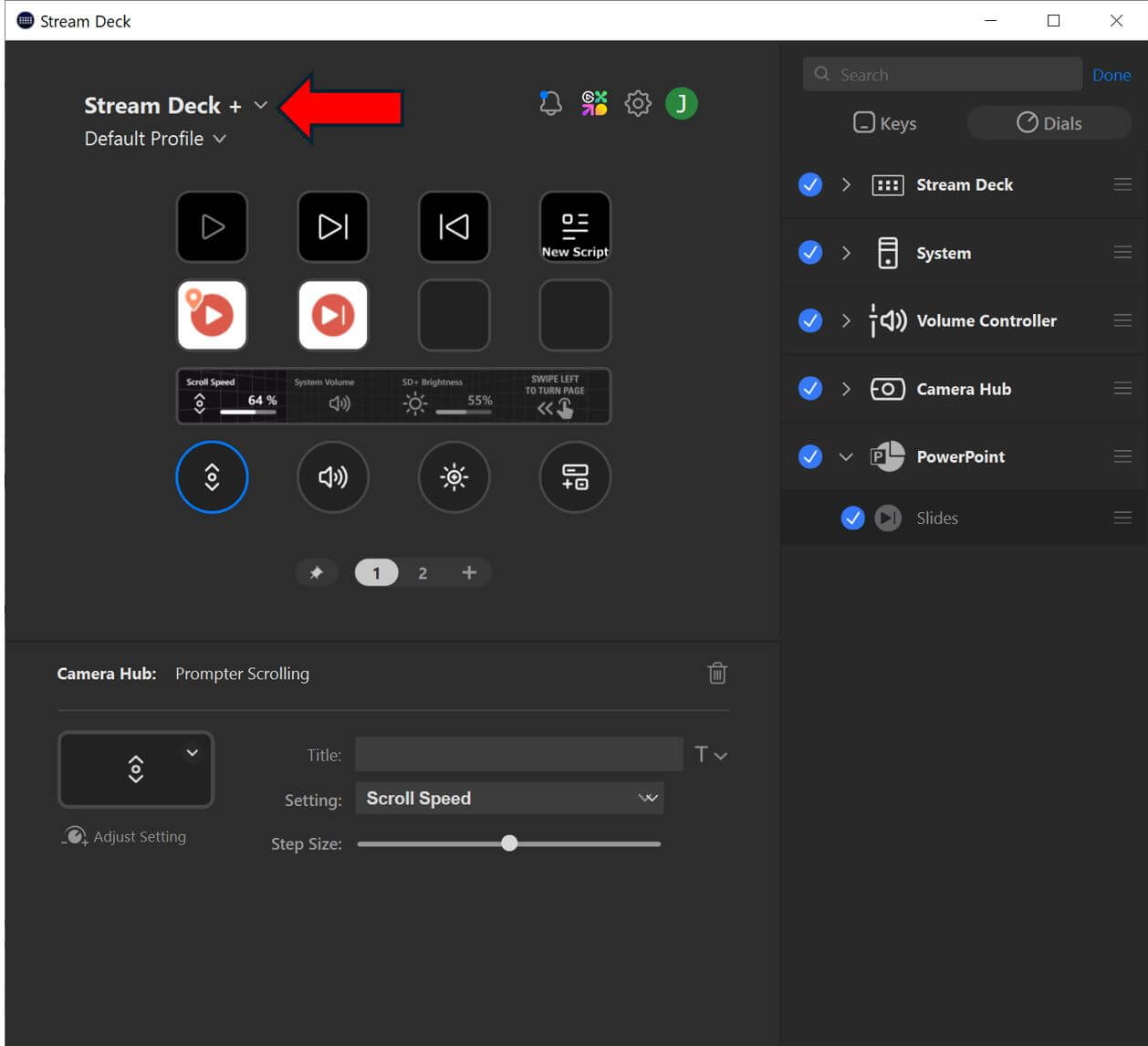Open the colorful Marketplace icon
The image size is (1148, 1046).
(594, 103)
